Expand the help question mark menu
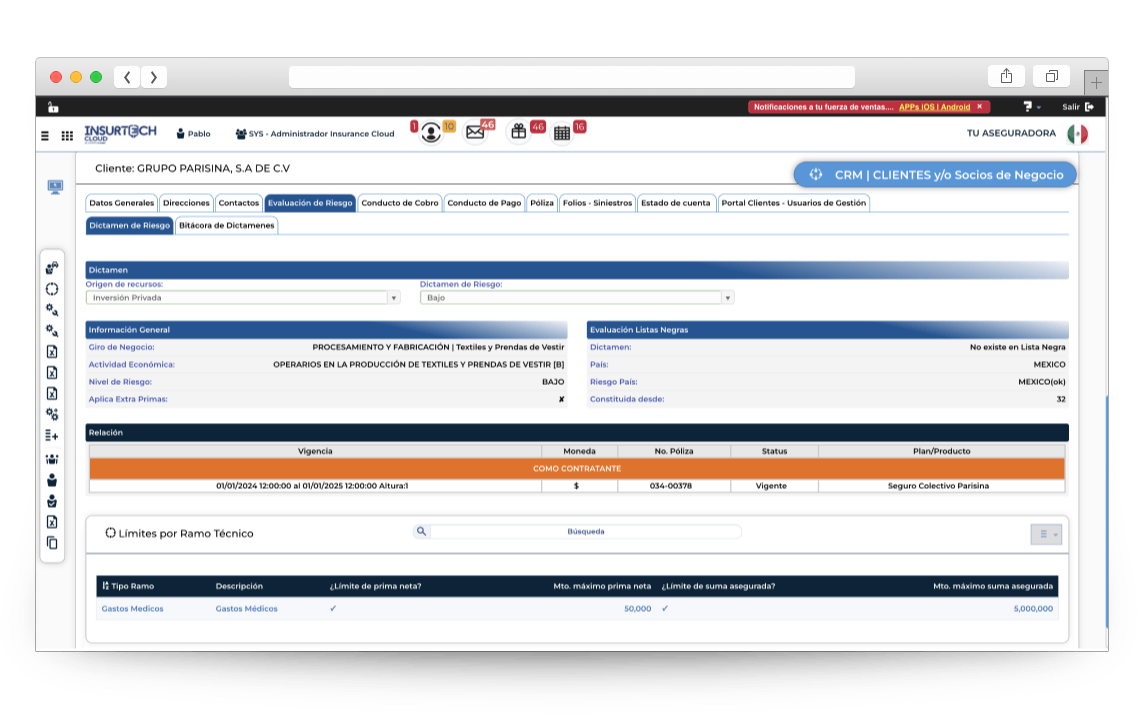The image size is (1138, 715). click(x=1032, y=107)
